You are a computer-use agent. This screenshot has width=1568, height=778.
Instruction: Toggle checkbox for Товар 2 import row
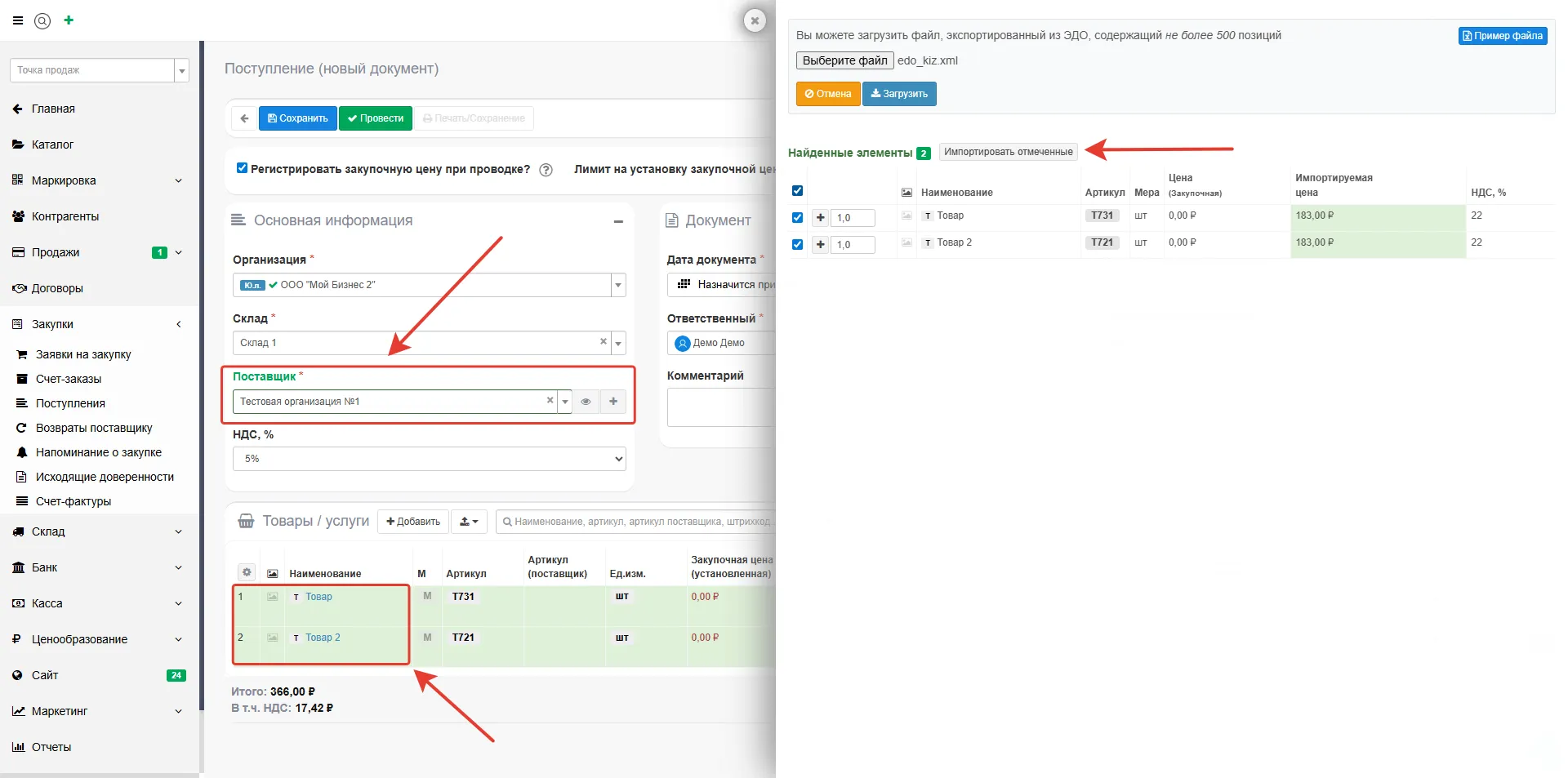click(798, 244)
